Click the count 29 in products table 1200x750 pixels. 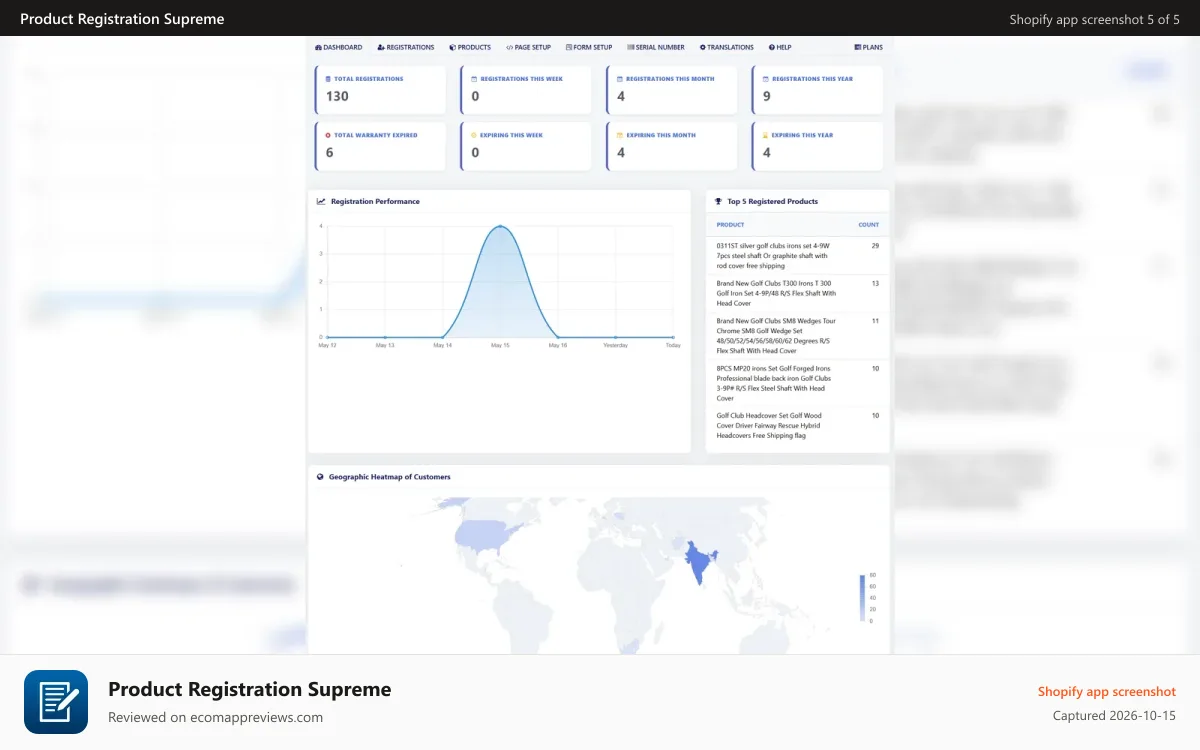[875, 245]
